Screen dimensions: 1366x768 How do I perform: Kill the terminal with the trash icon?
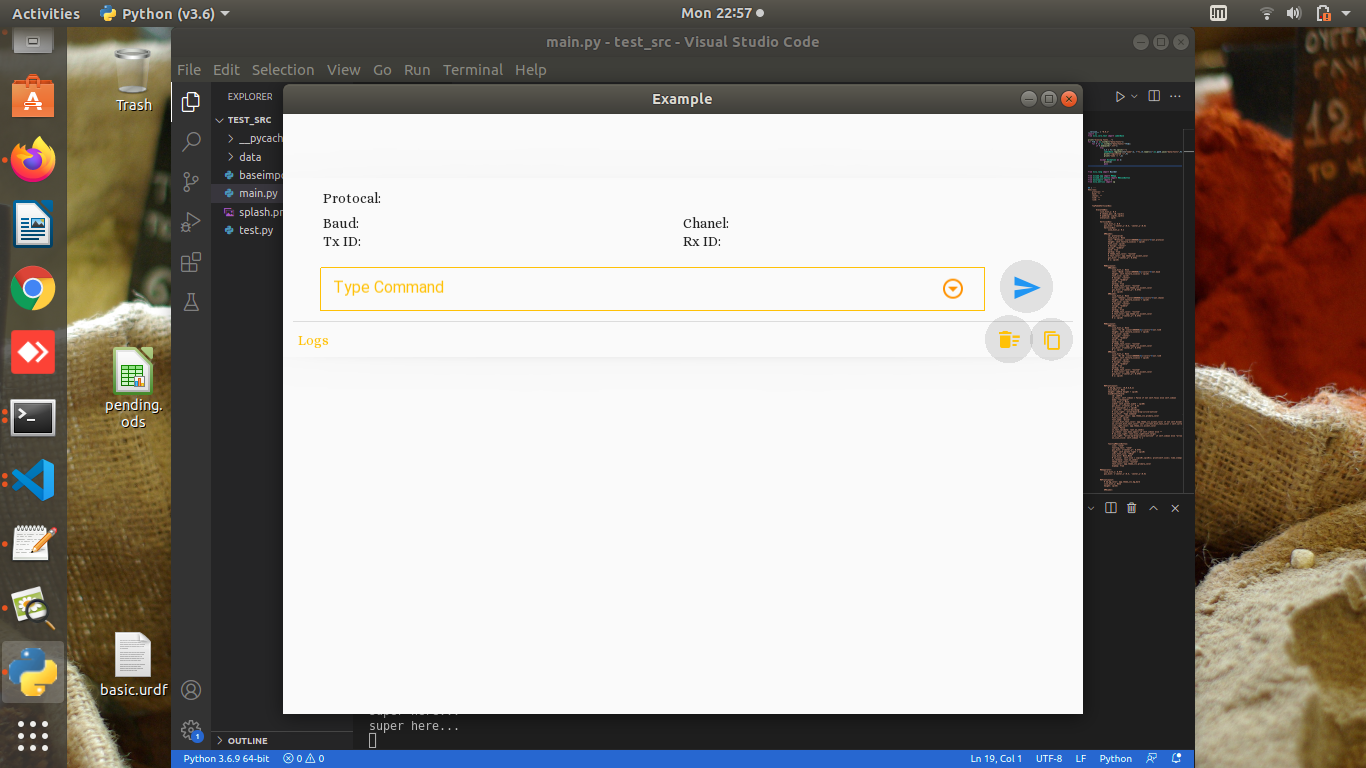(x=1131, y=508)
